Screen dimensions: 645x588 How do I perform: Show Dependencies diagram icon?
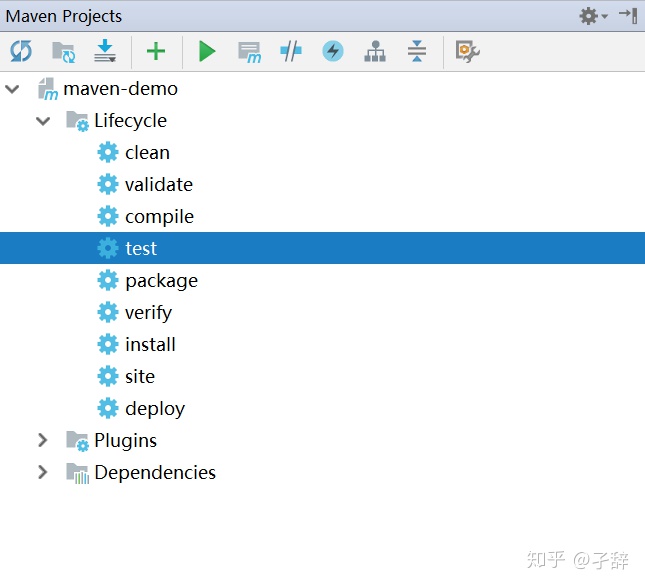click(375, 51)
